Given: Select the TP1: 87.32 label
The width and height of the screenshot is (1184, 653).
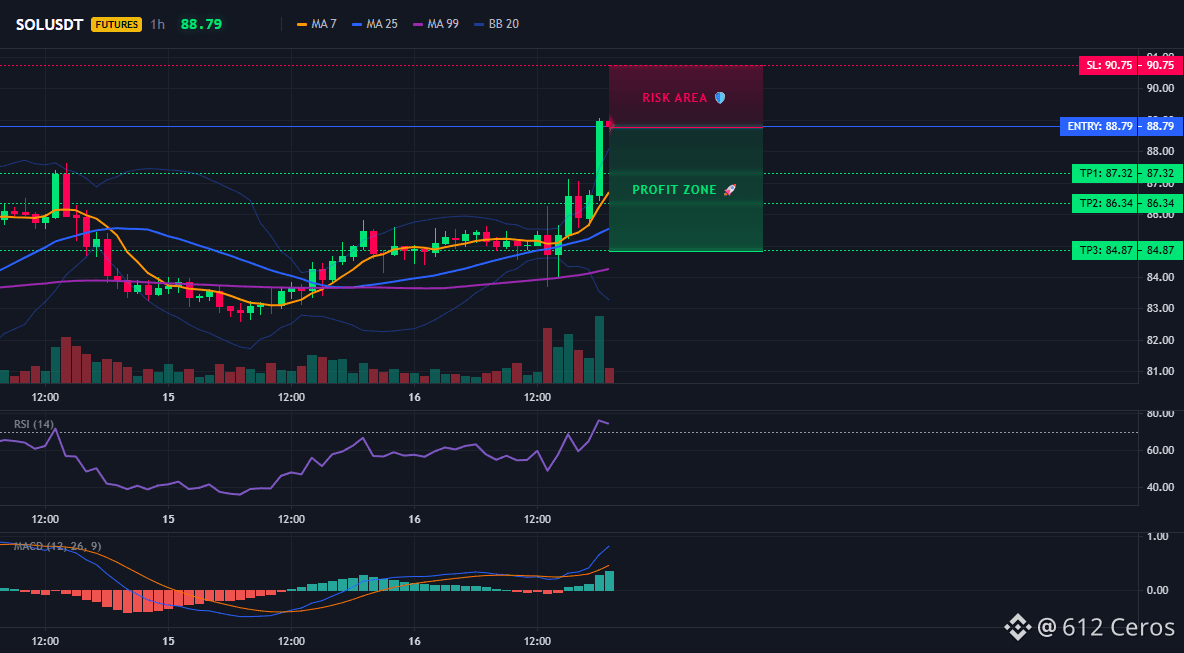Looking at the screenshot, I should pos(1105,174).
